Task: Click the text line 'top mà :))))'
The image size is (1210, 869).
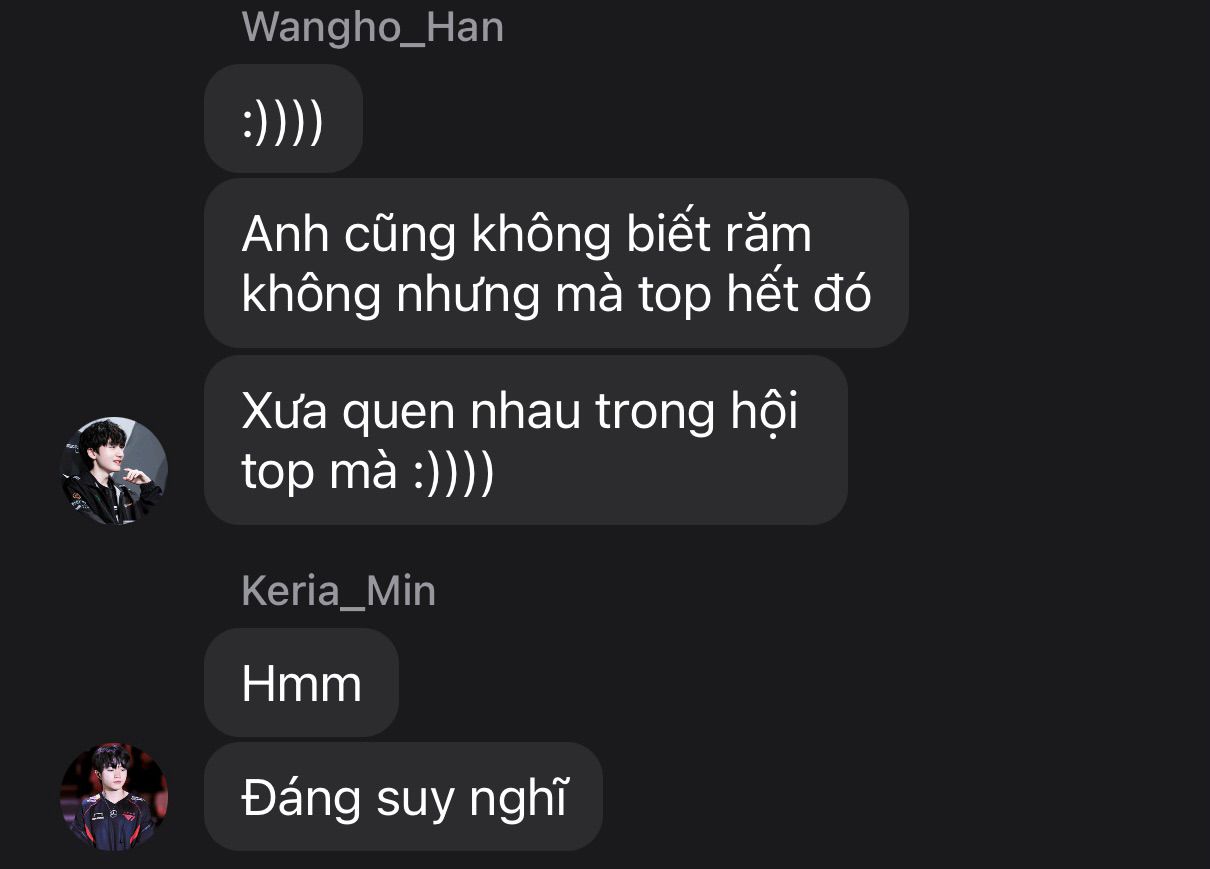Action: 368,472
